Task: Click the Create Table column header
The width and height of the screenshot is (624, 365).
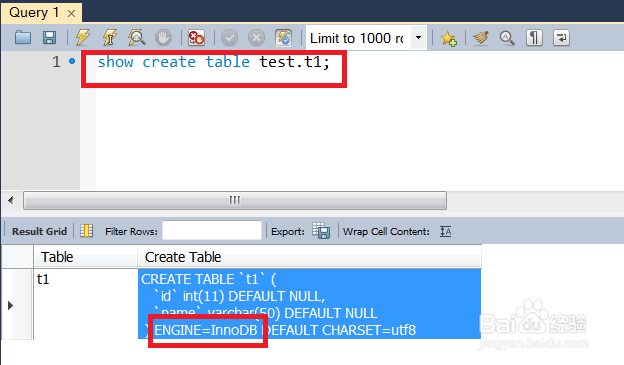Action: pos(310,257)
